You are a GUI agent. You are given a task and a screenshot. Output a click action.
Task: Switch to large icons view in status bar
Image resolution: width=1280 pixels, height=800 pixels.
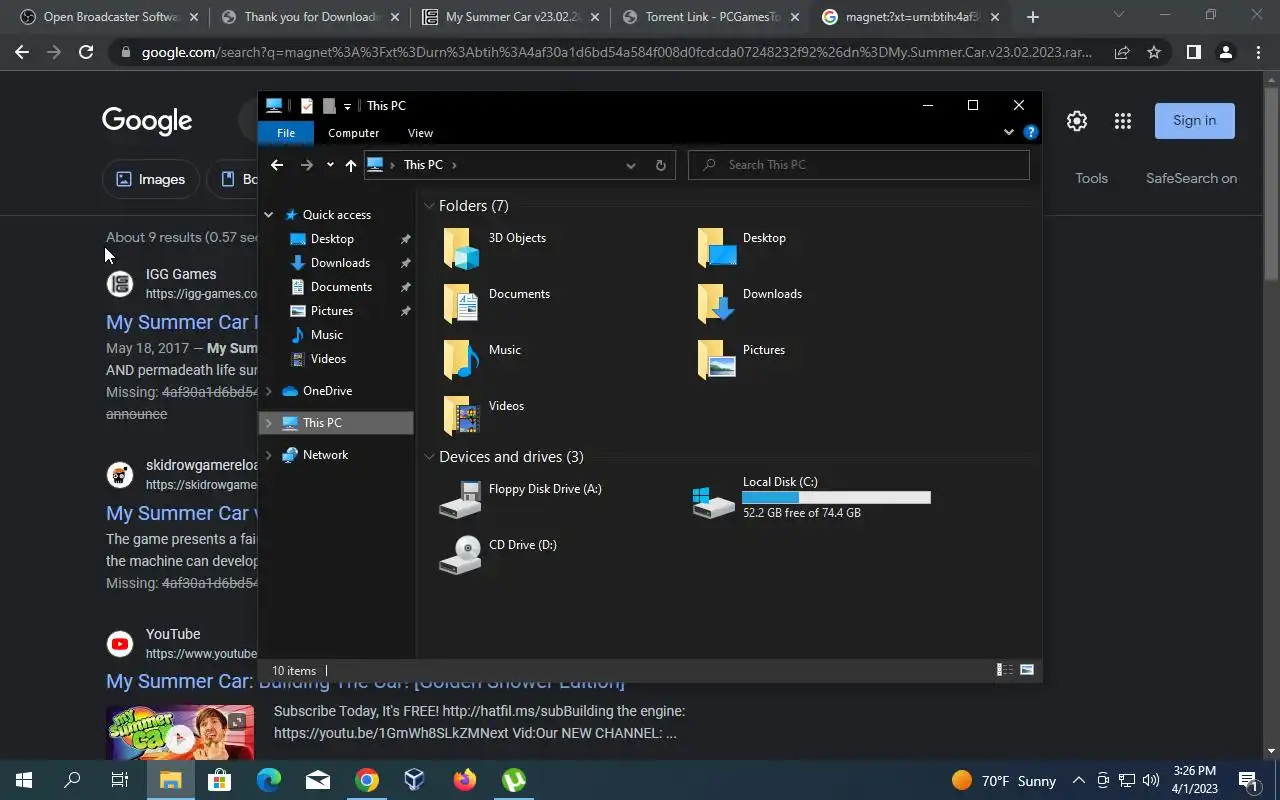click(x=1027, y=670)
